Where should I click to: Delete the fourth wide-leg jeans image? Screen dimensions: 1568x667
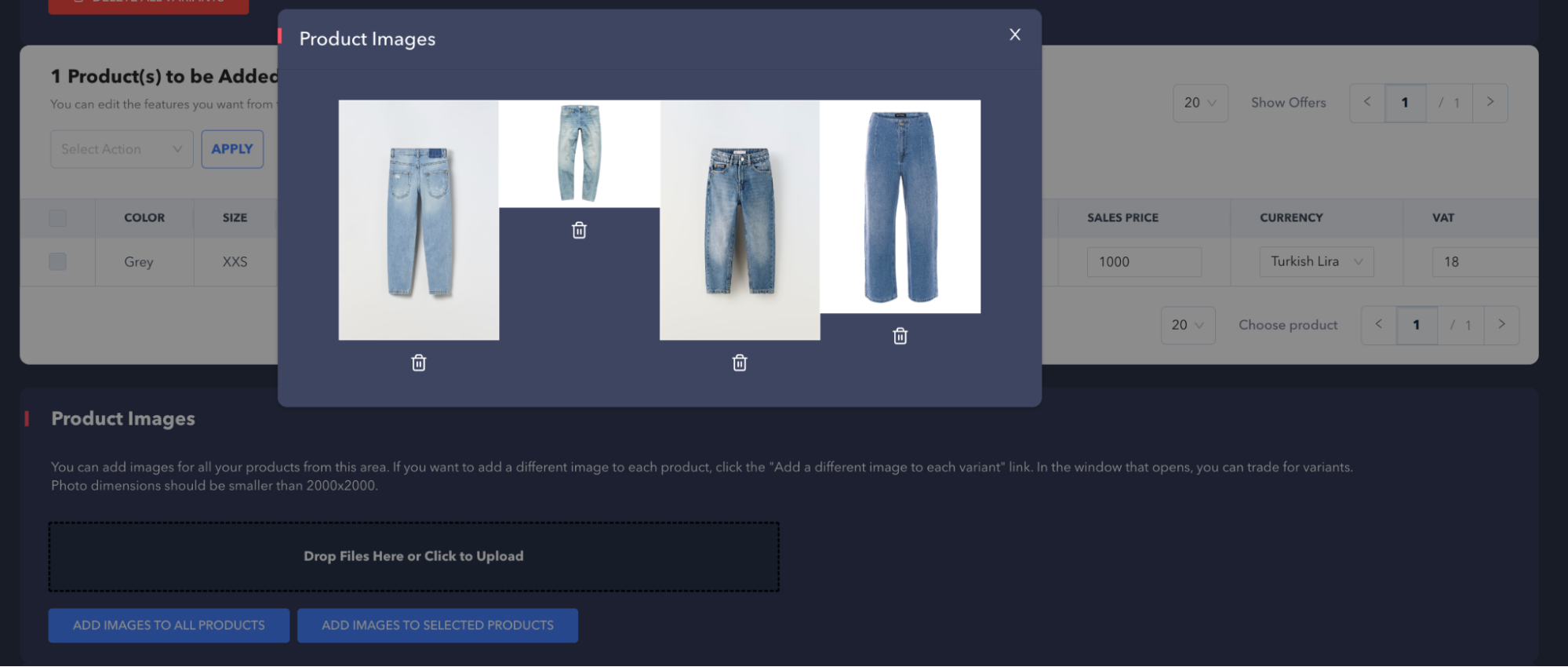[900, 336]
